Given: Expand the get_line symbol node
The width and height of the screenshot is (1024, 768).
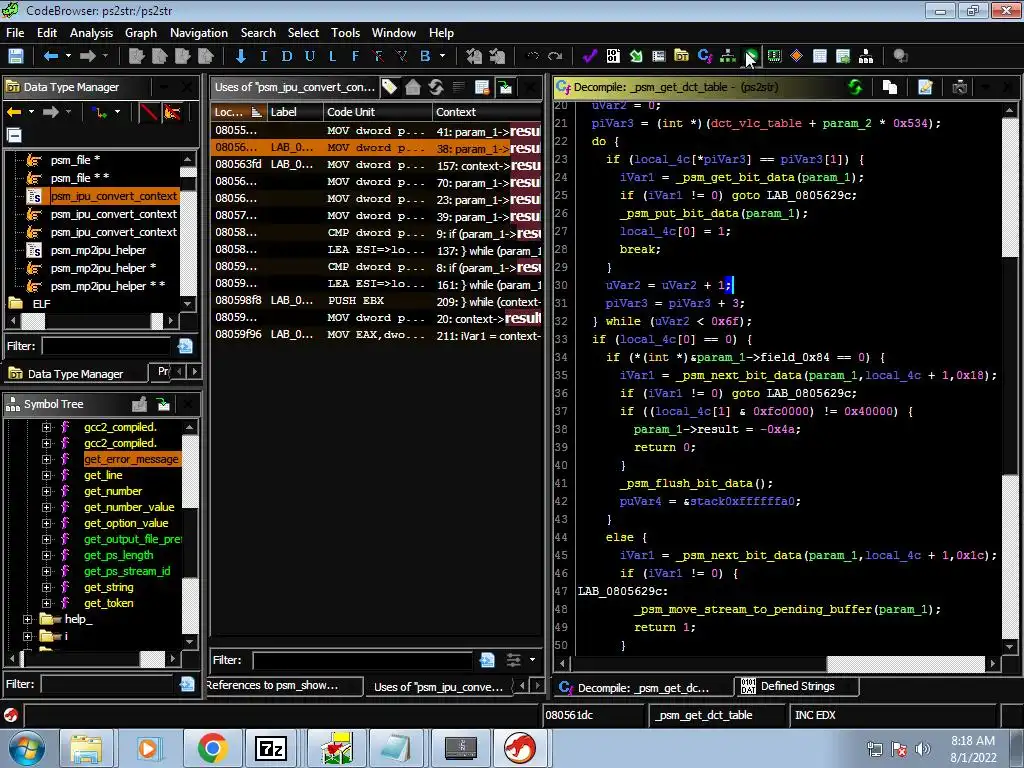Looking at the screenshot, I should tap(46, 475).
